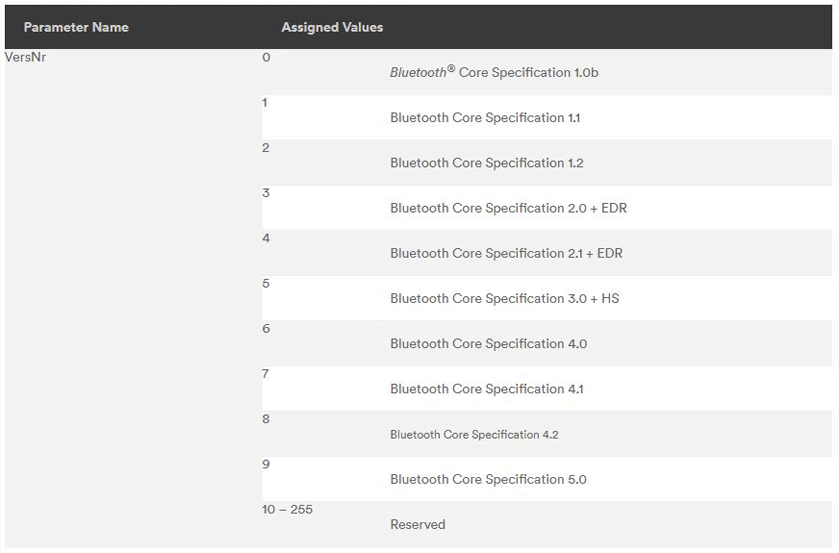
Task: Click the Bluetooth Core Specification 4.0 entry
Action: 488,344
